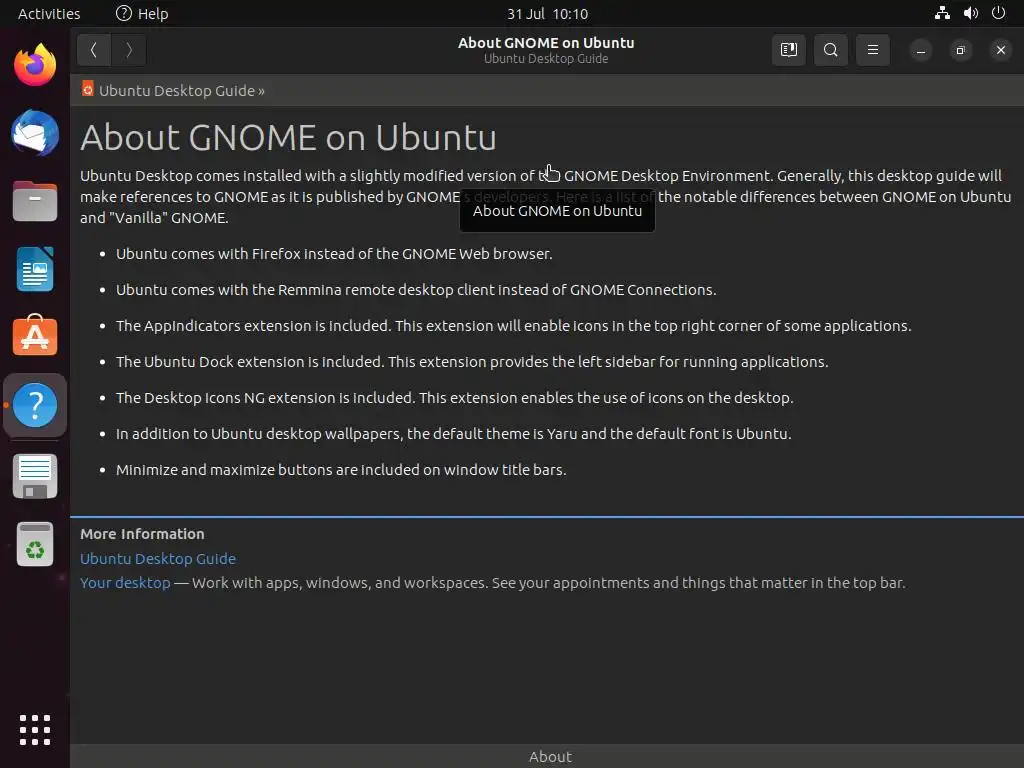Open the Ubuntu Desktop Guide link
This screenshot has width=1024, height=768.
pyautogui.click(x=158, y=558)
